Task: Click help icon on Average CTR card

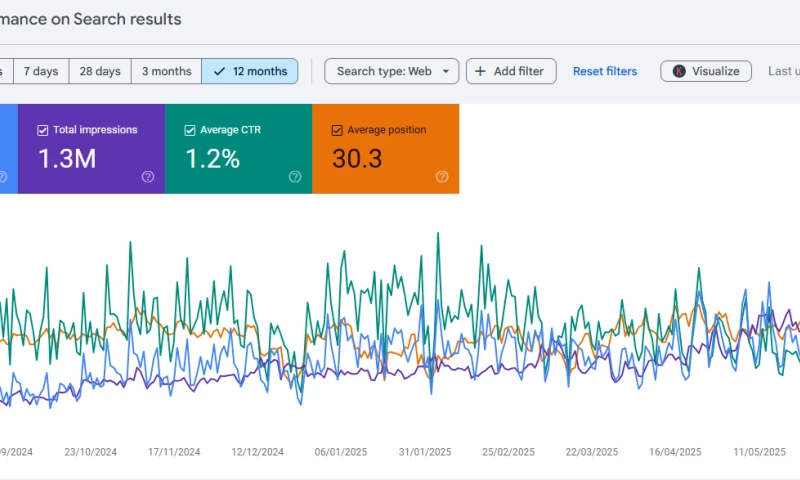Action: click(295, 177)
